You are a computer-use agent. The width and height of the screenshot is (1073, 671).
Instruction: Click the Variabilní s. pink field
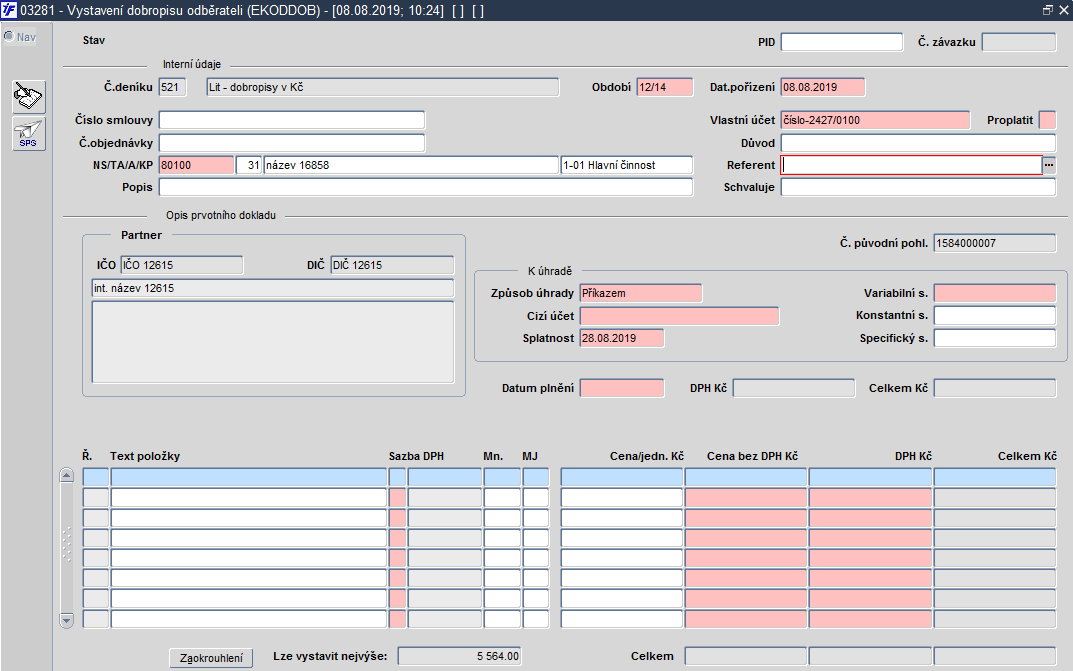[995, 293]
